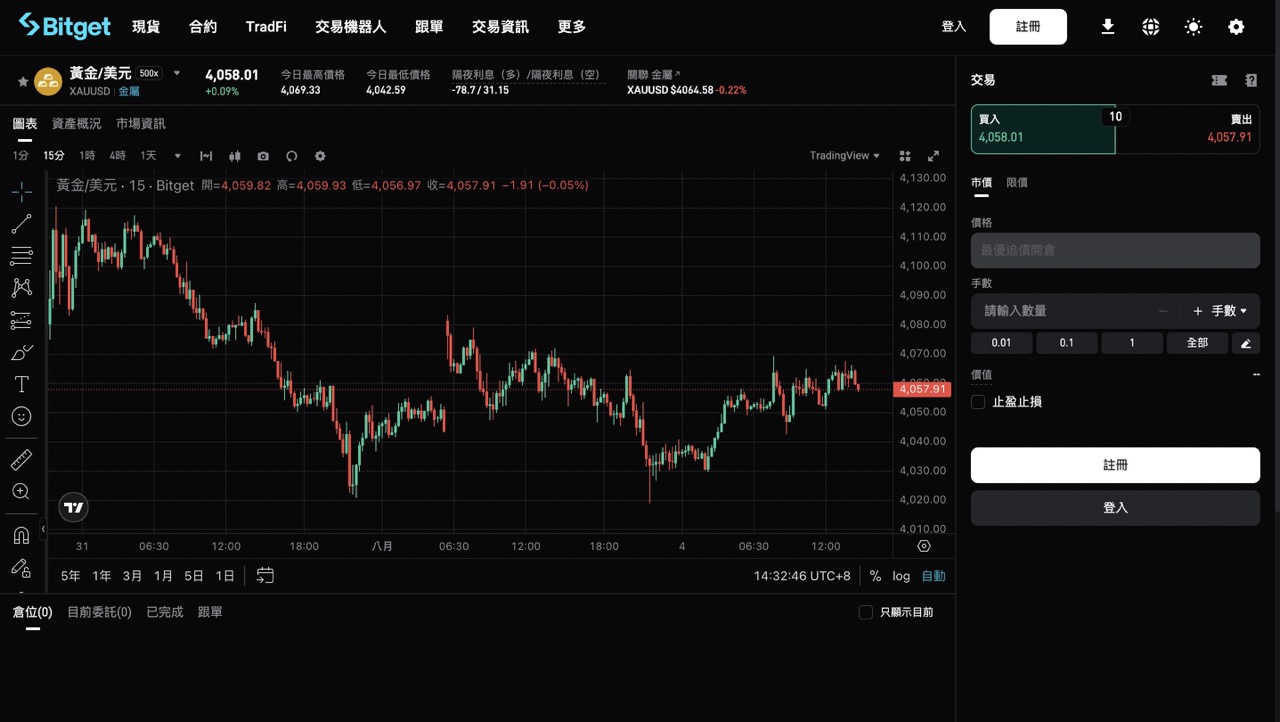
Task: Enable the 止盈止損 checkbox
Action: [978, 402]
